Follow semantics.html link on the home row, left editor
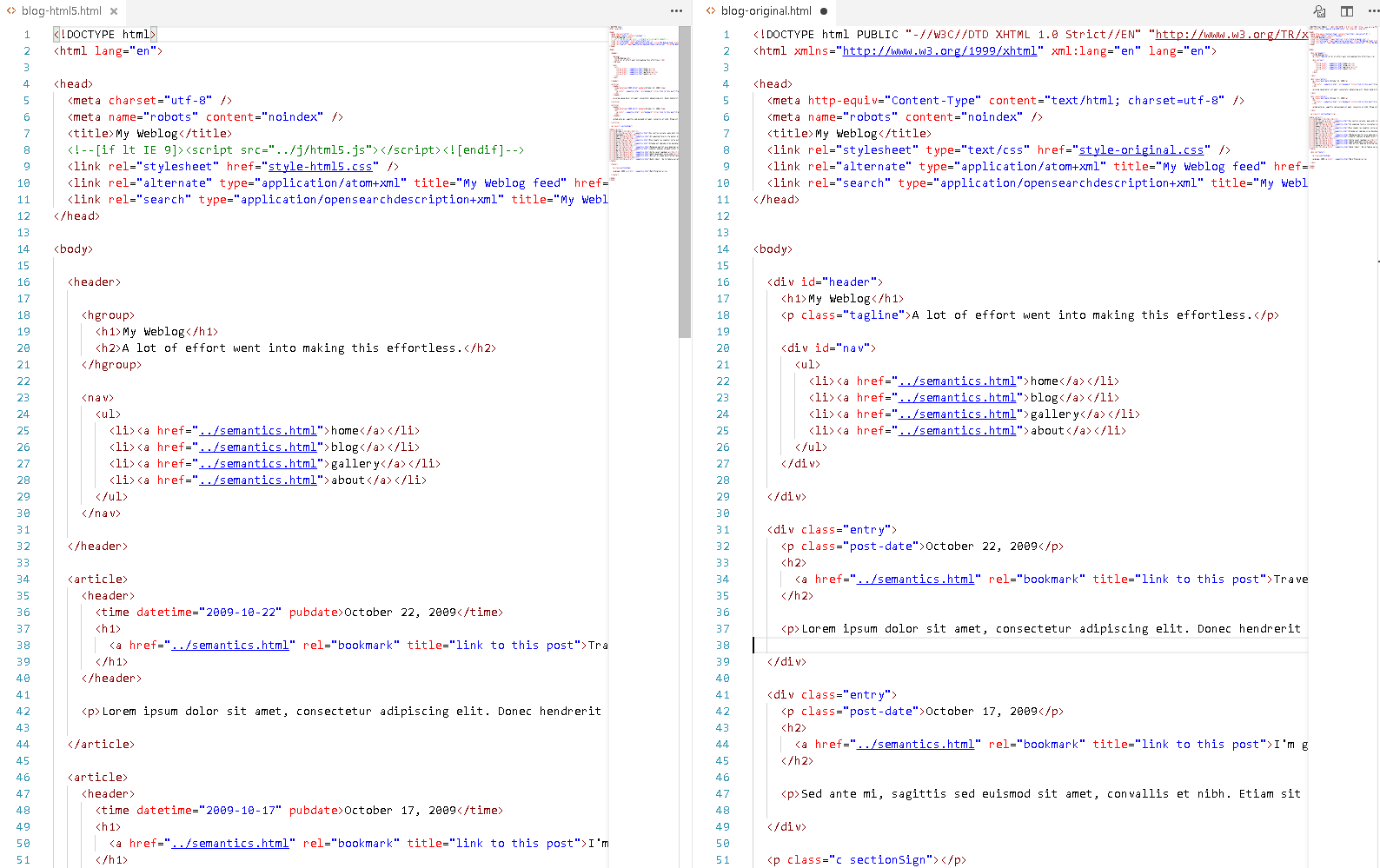 [x=257, y=430]
